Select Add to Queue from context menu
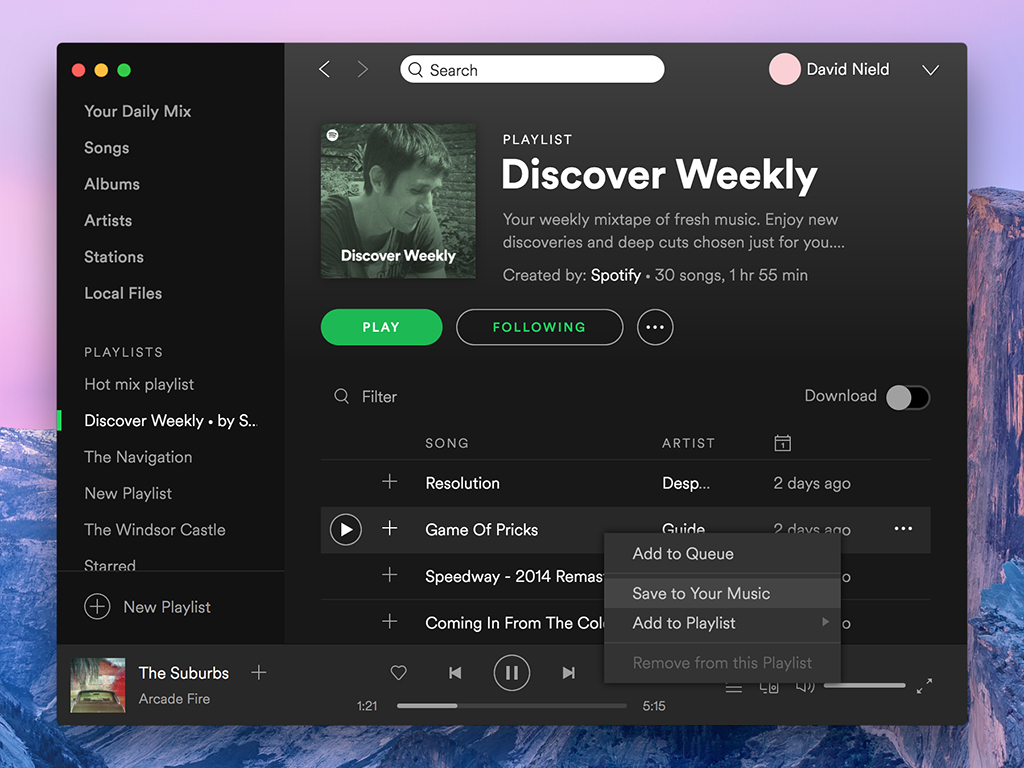 683,554
